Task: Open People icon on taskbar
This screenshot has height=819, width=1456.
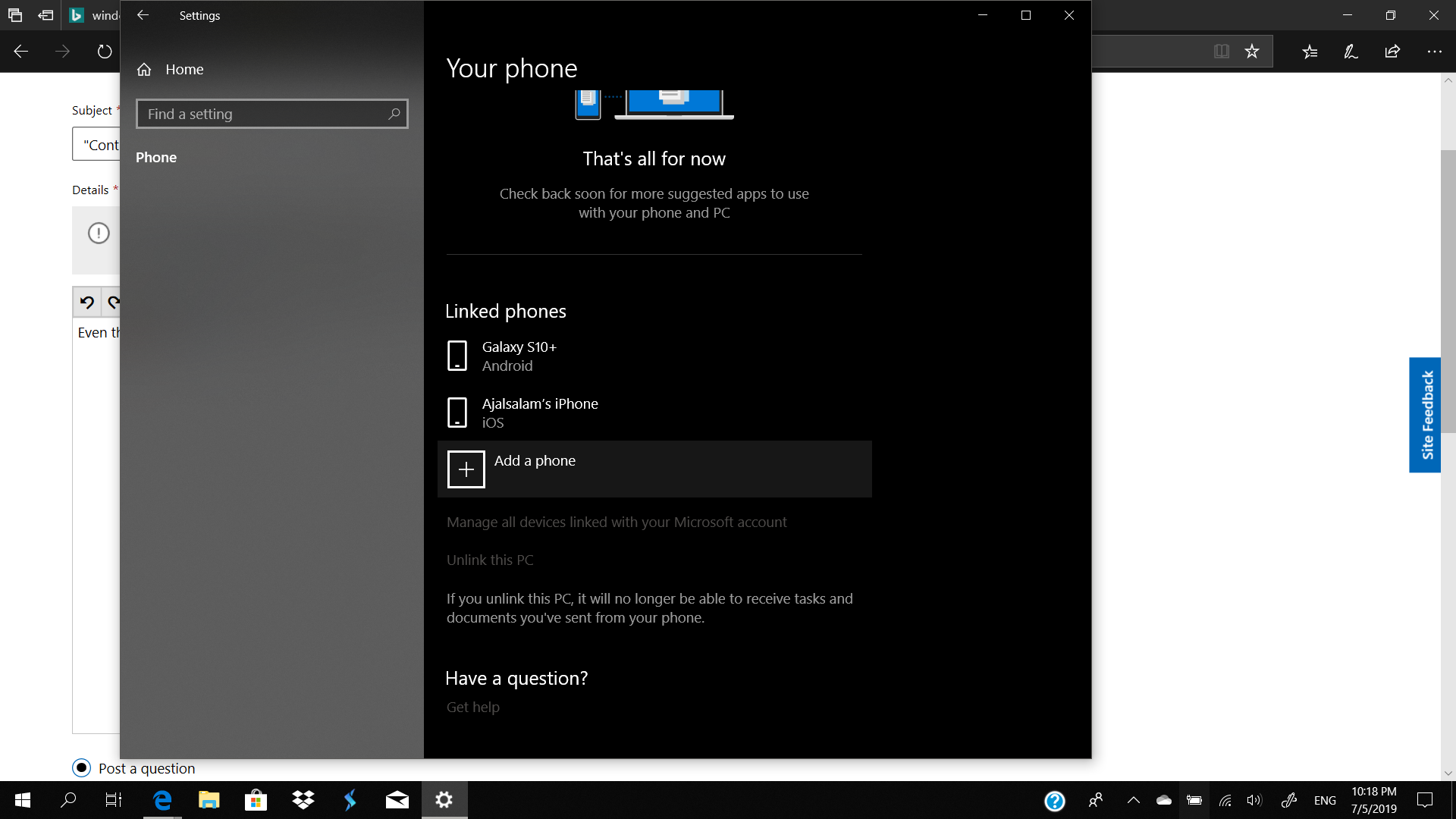Action: pyautogui.click(x=1096, y=800)
